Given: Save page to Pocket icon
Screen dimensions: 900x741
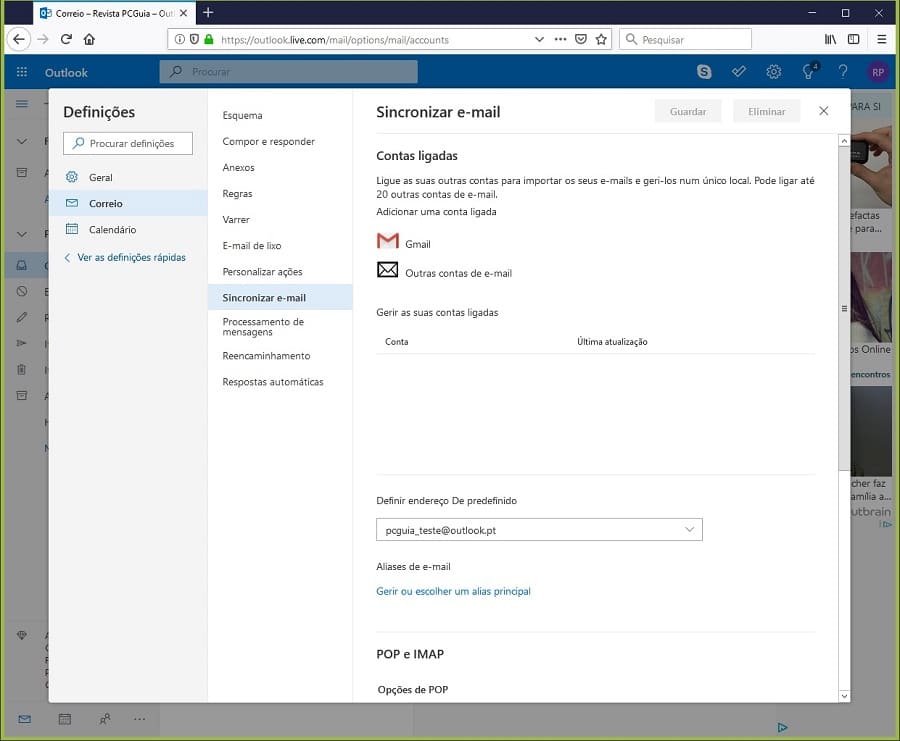Looking at the screenshot, I should click(581, 39).
